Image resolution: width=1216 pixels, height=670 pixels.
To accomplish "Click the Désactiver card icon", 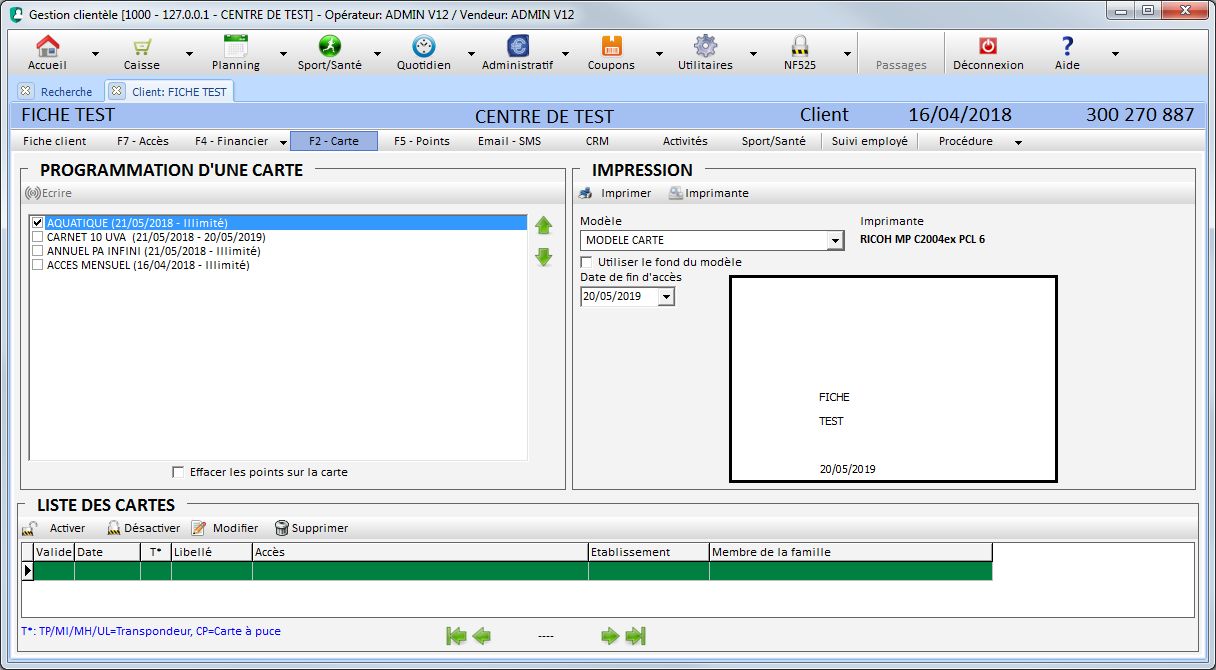I will point(114,528).
